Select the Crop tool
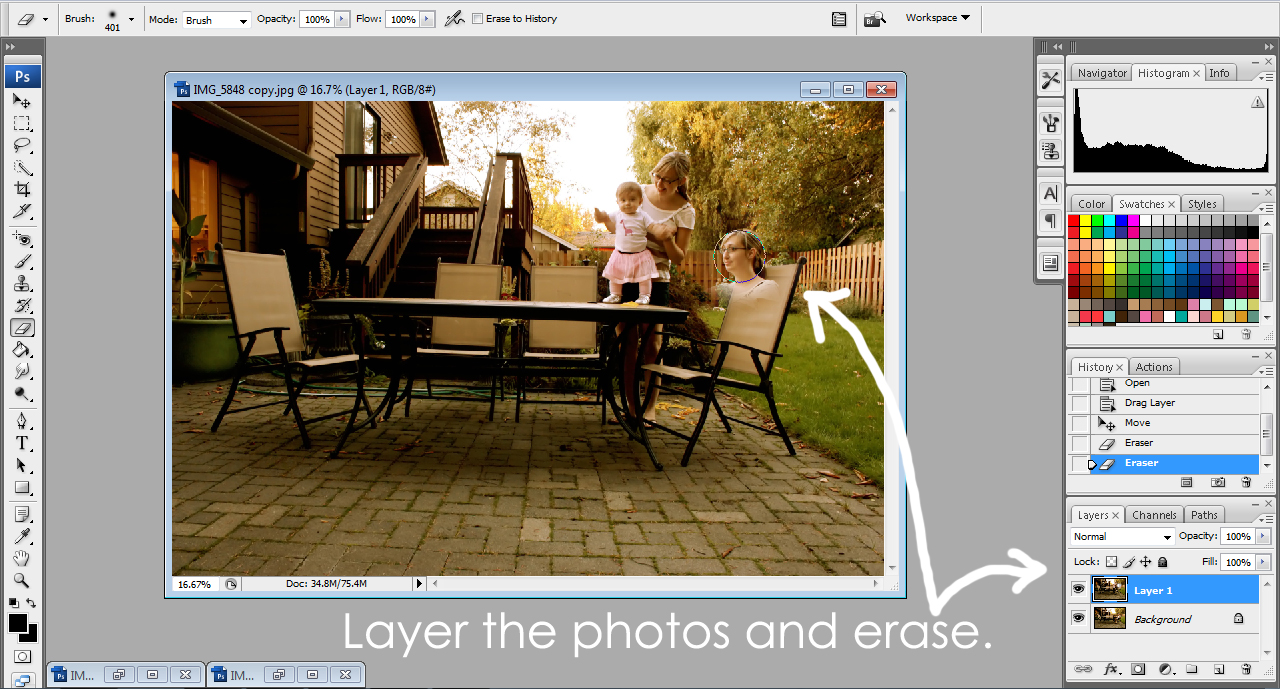This screenshot has width=1280, height=689. 22,190
